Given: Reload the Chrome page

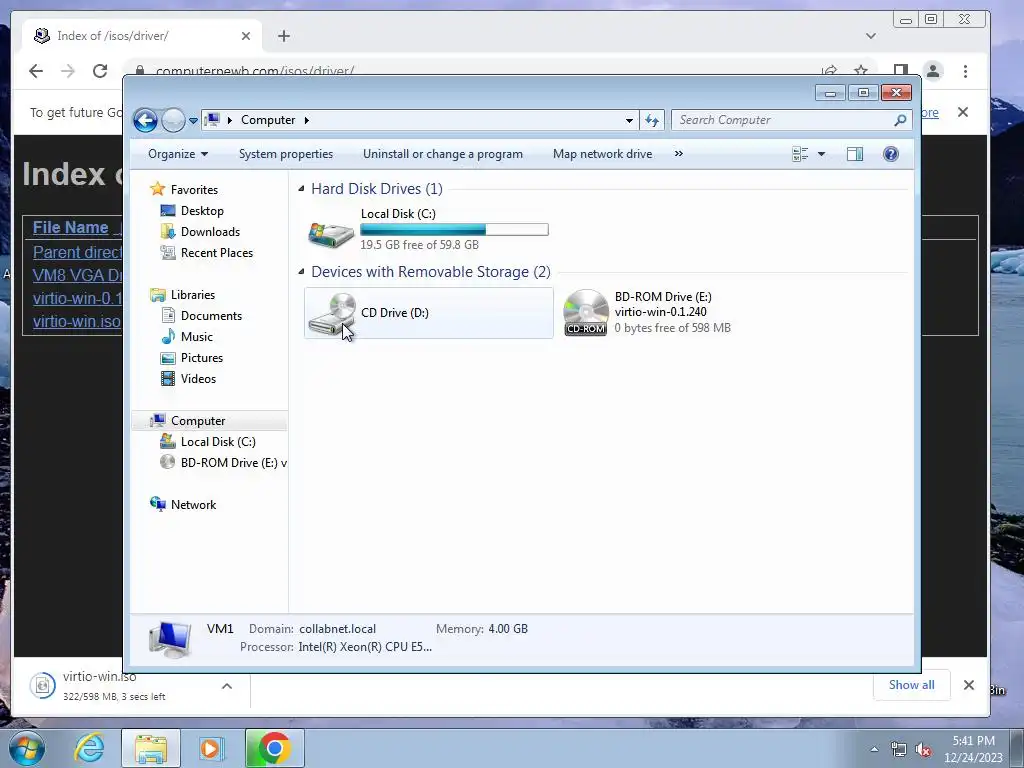Looking at the screenshot, I should 99,71.
